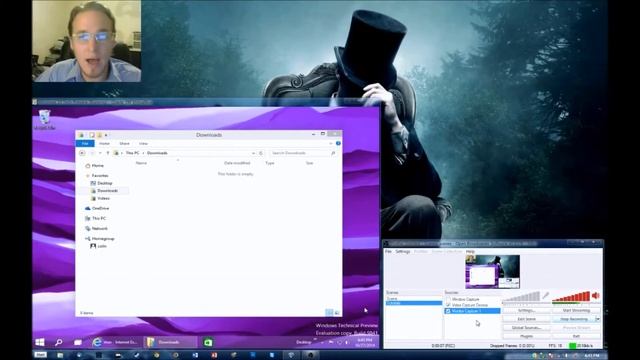Select Homegroup in navigation pane

100,239
